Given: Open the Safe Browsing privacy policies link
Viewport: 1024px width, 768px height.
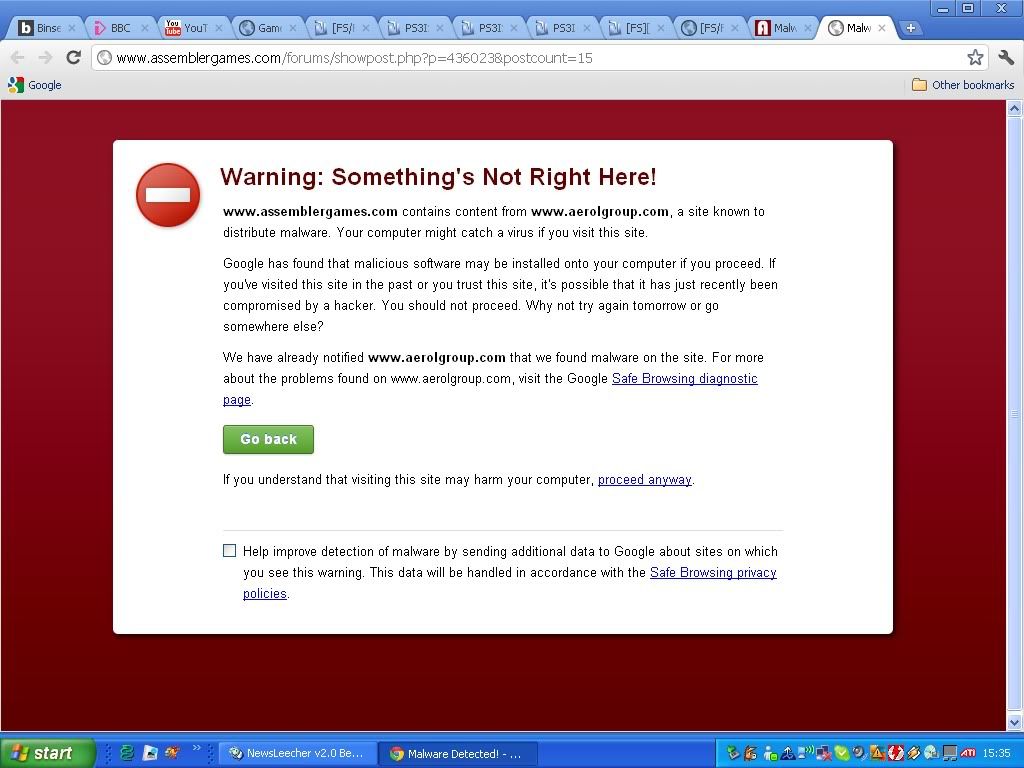Looking at the screenshot, I should coord(713,573).
